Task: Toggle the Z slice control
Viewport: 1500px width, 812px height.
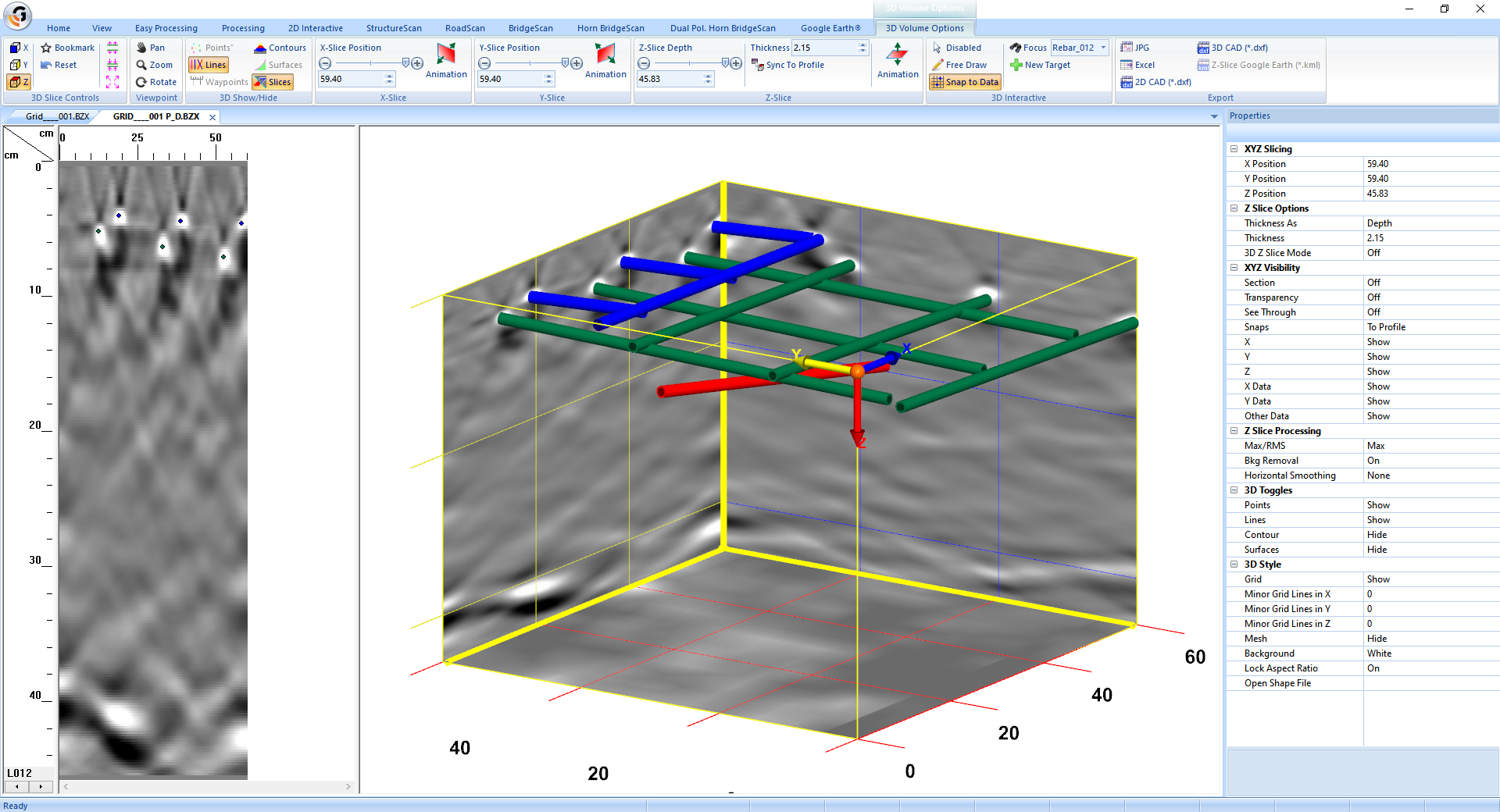Action: click(x=19, y=81)
